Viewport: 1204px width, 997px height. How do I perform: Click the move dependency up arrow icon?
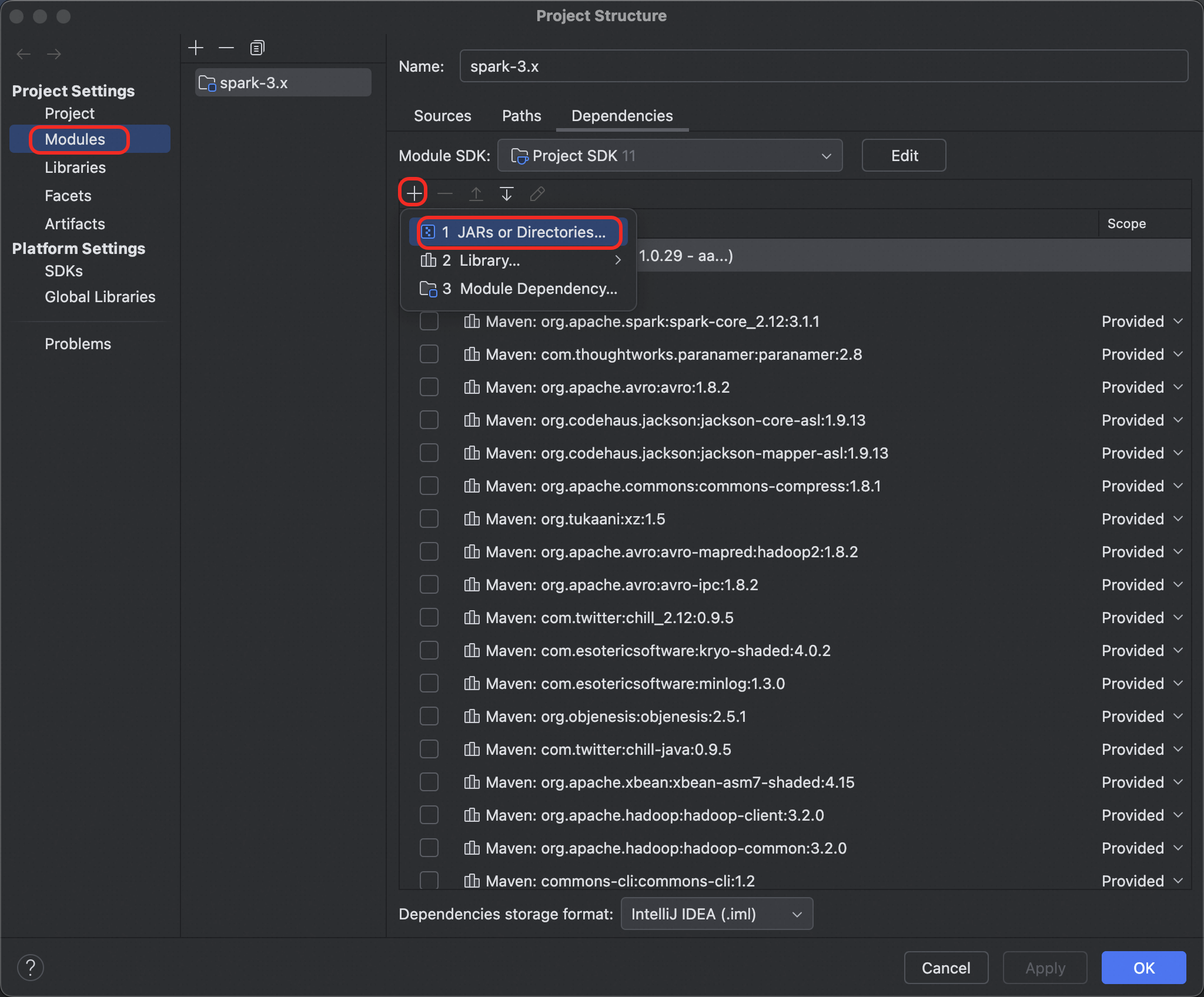pos(476,193)
